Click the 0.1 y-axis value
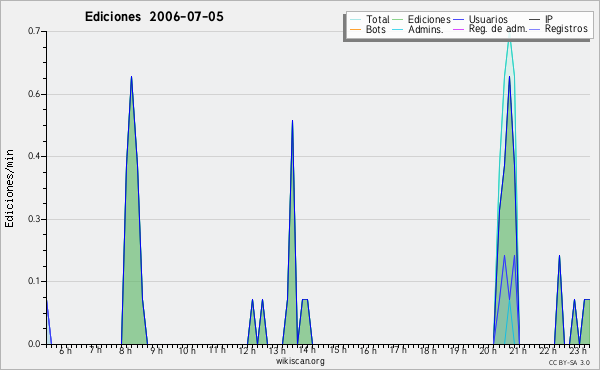Image resolution: width=600 pixels, height=370 pixels. tap(34, 281)
